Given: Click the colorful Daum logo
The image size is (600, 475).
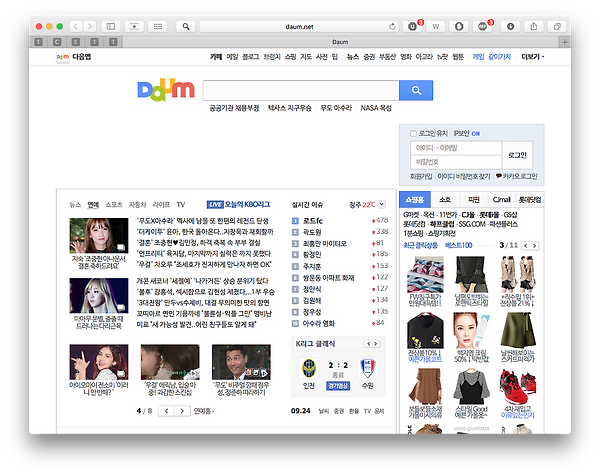Looking at the screenshot, I should pos(166,90).
